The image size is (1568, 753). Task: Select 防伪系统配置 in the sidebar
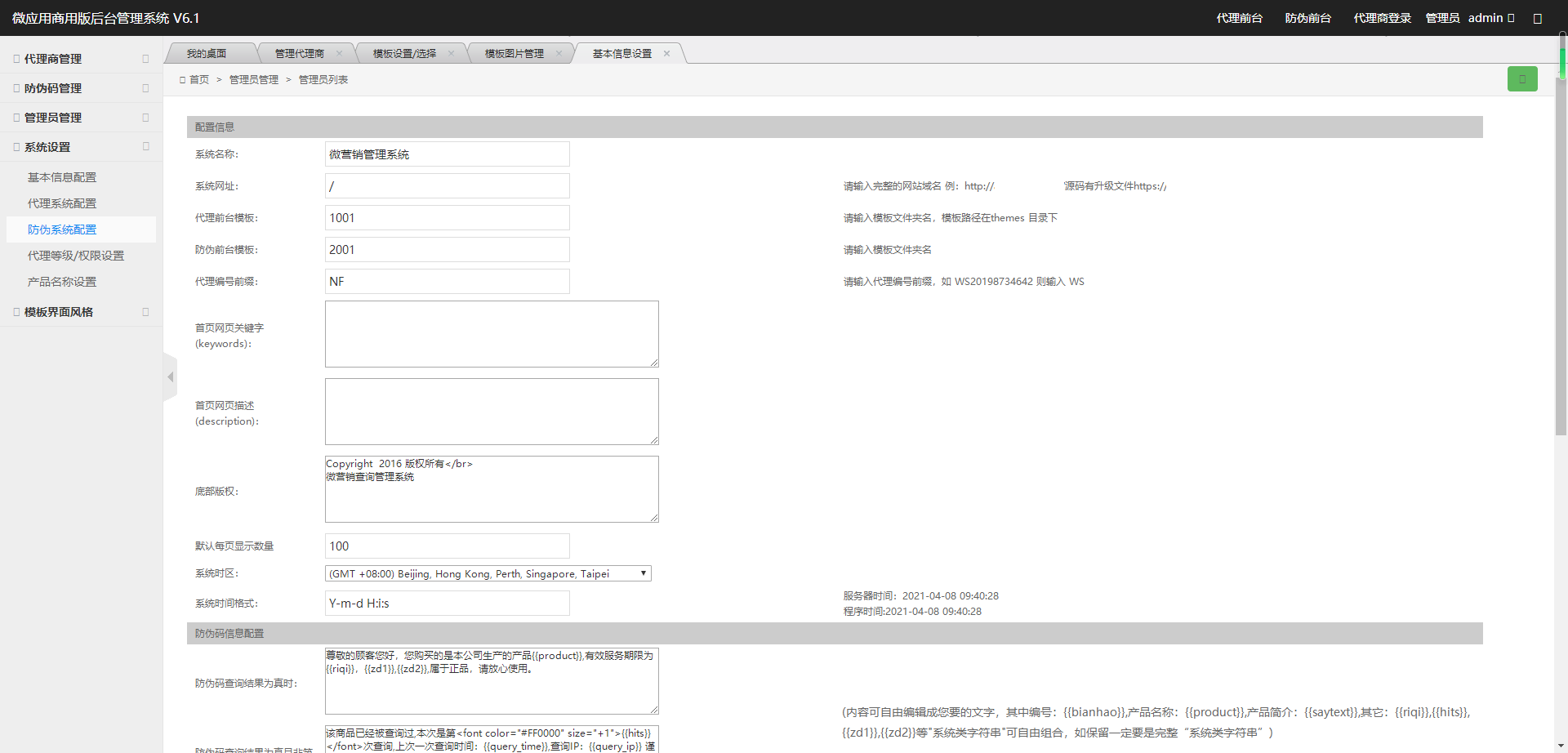point(62,229)
